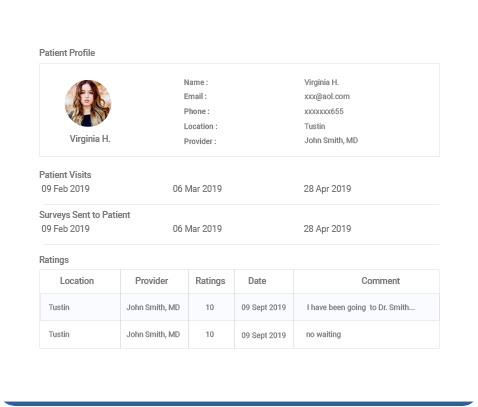
Task: Select John Smith, MD in profile card
Action: coord(331,140)
